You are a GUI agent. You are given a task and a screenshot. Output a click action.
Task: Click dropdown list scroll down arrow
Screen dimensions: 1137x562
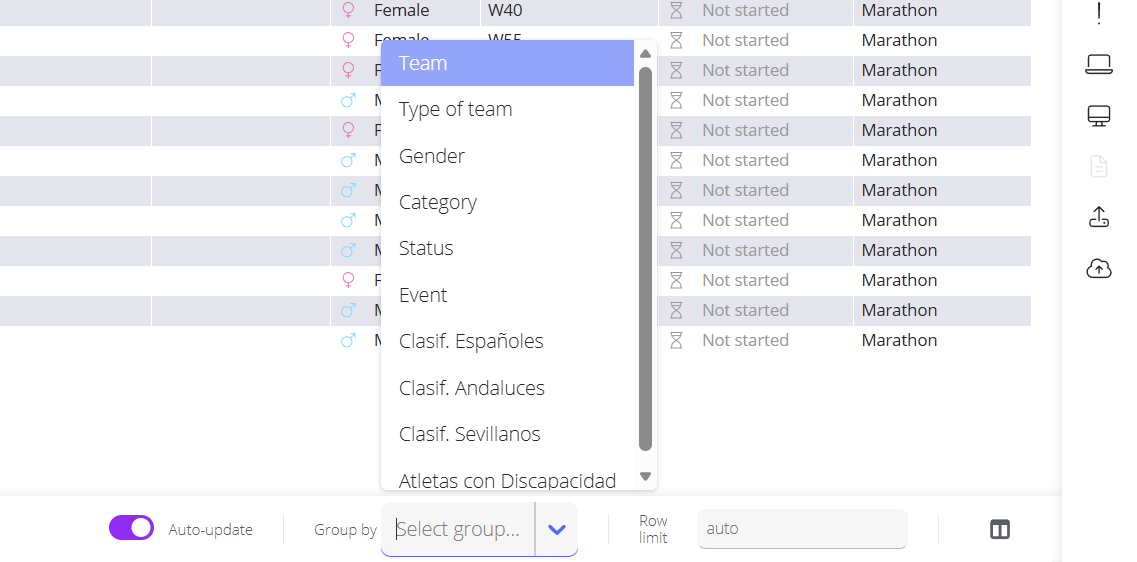click(645, 476)
